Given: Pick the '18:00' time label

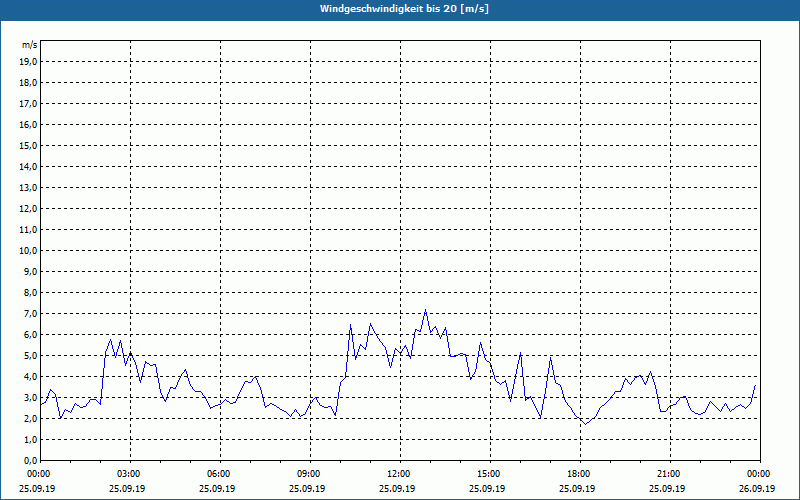Looking at the screenshot, I should (579, 474).
